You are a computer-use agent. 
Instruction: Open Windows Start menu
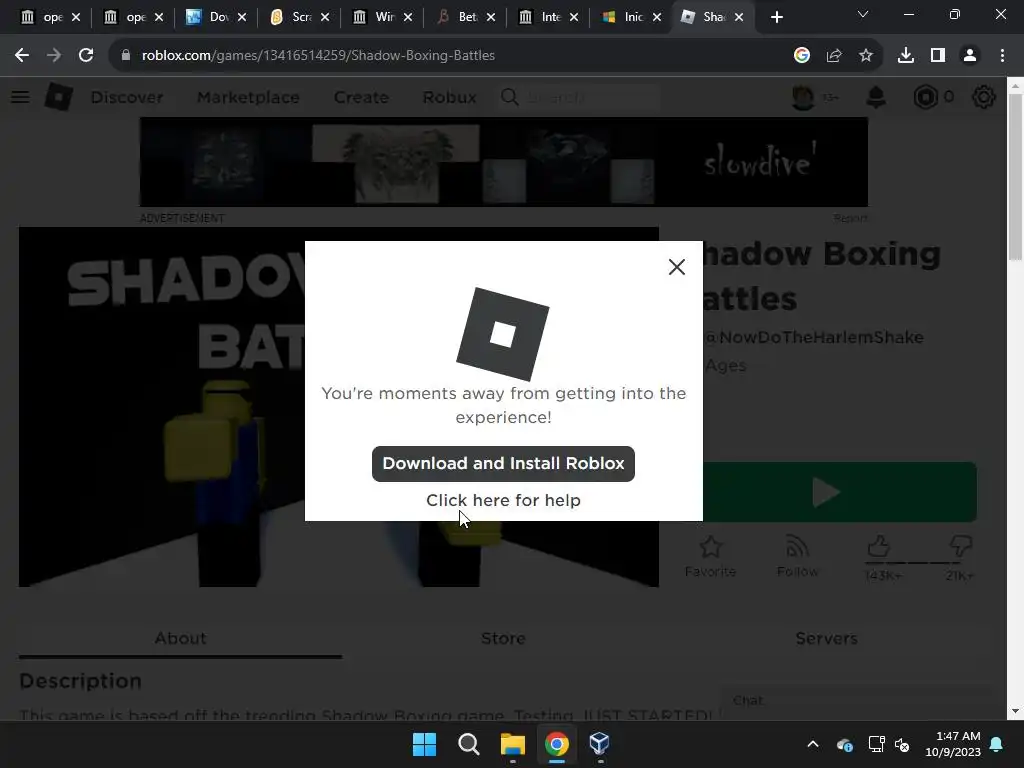[x=424, y=744]
